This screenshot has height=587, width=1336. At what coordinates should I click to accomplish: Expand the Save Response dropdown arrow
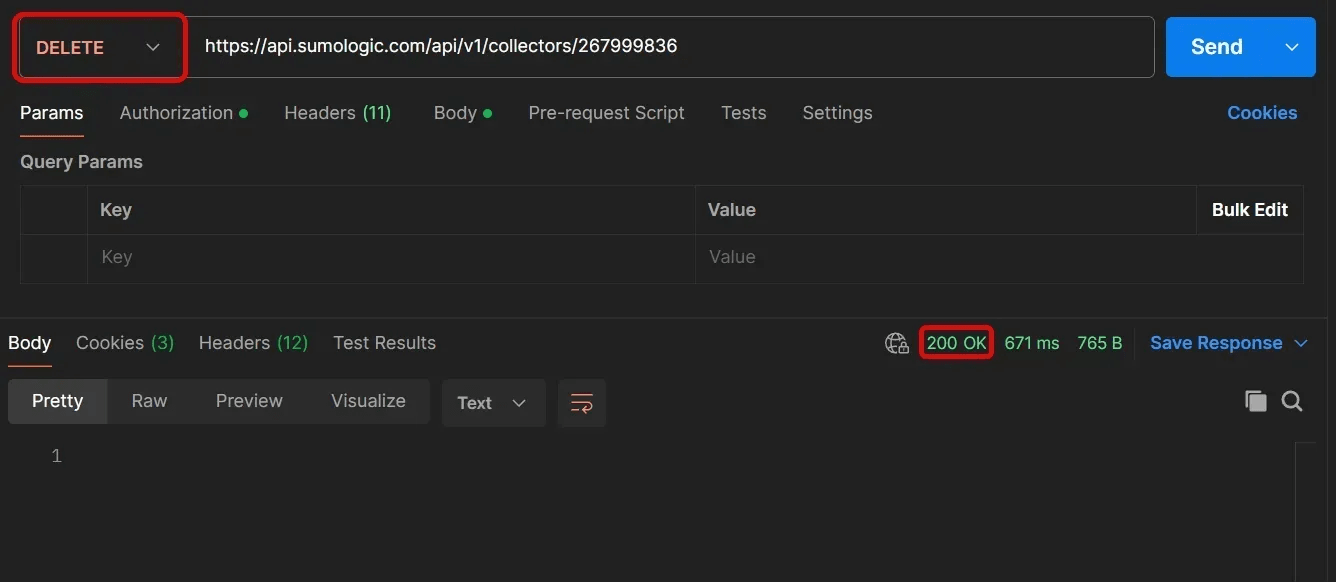click(x=1302, y=342)
